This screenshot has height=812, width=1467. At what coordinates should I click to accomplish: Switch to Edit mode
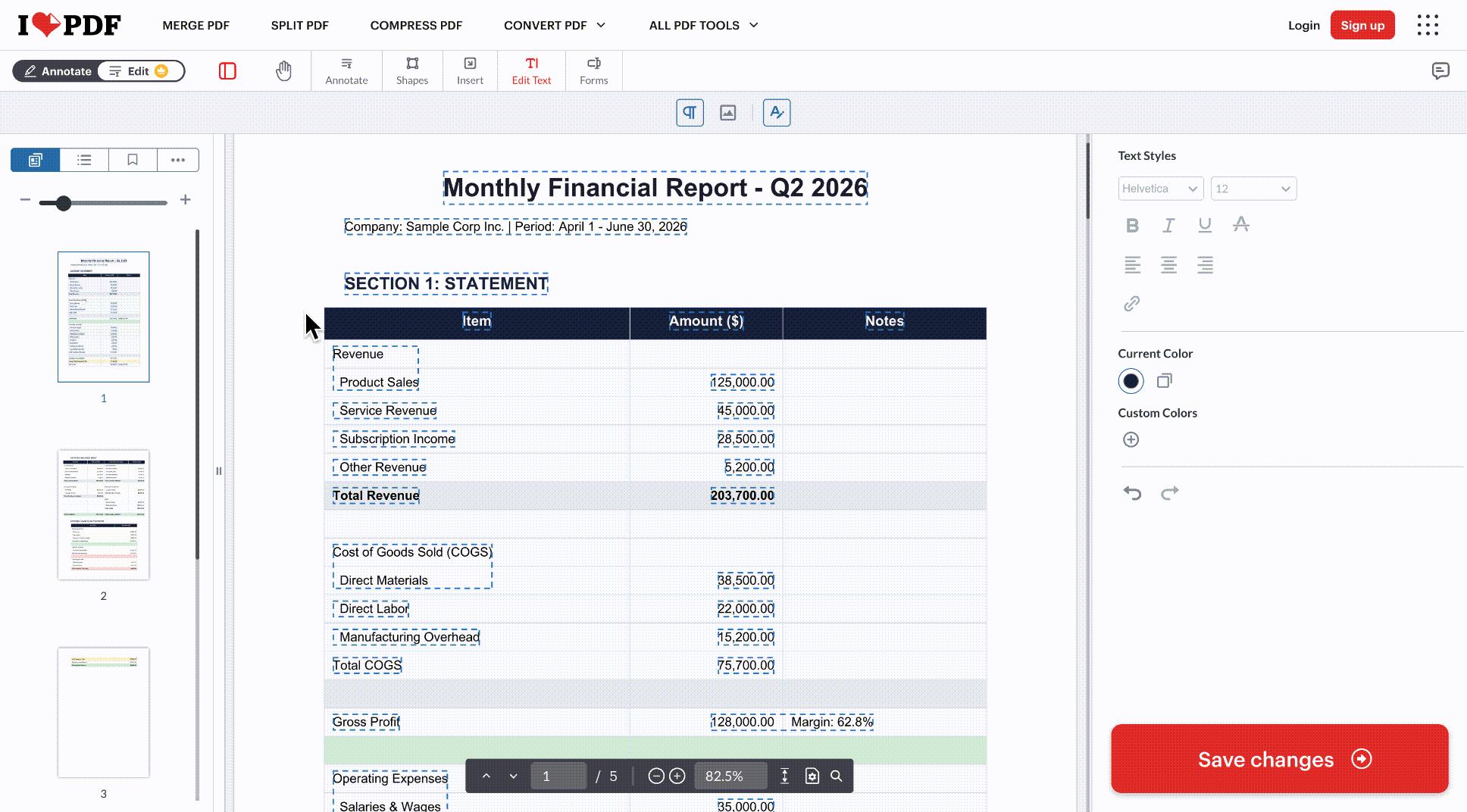tap(141, 71)
